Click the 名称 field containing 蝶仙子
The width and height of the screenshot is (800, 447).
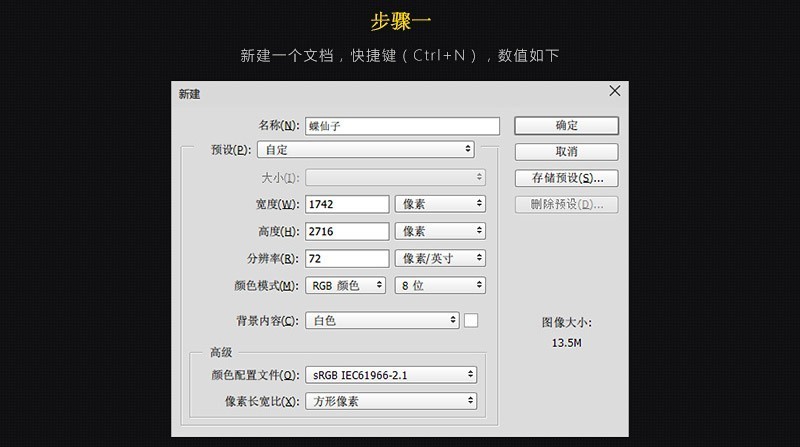[x=402, y=126]
